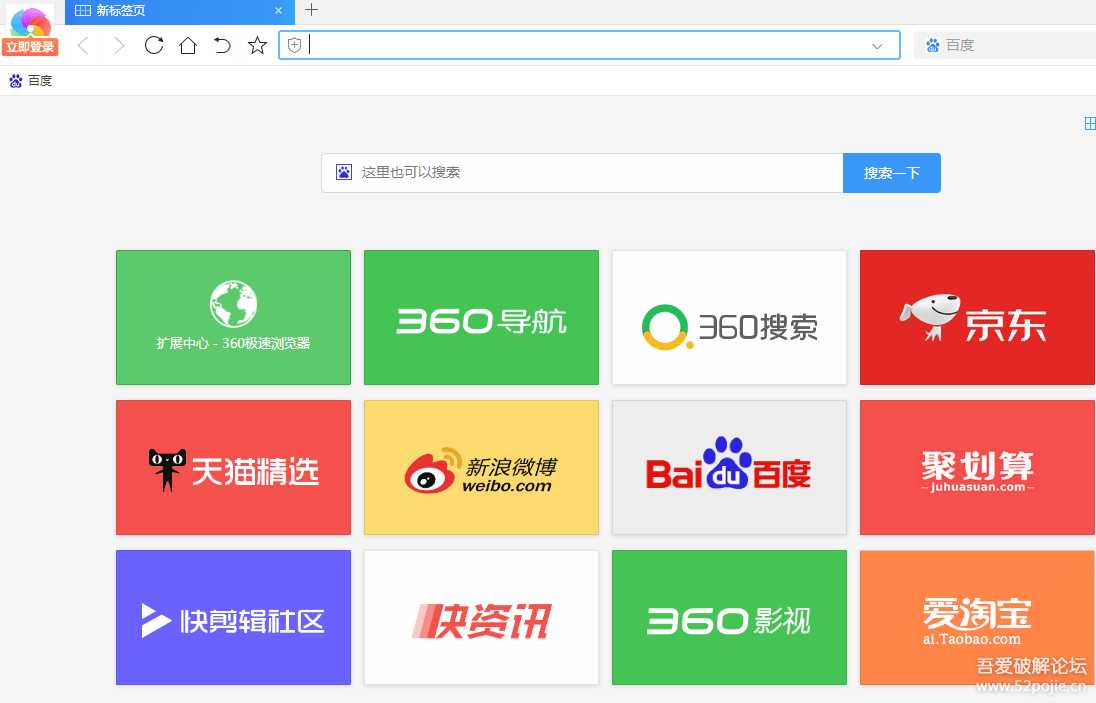This screenshot has width=1096, height=703.
Task: Click the restore closed tab icon
Action: coord(222,45)
